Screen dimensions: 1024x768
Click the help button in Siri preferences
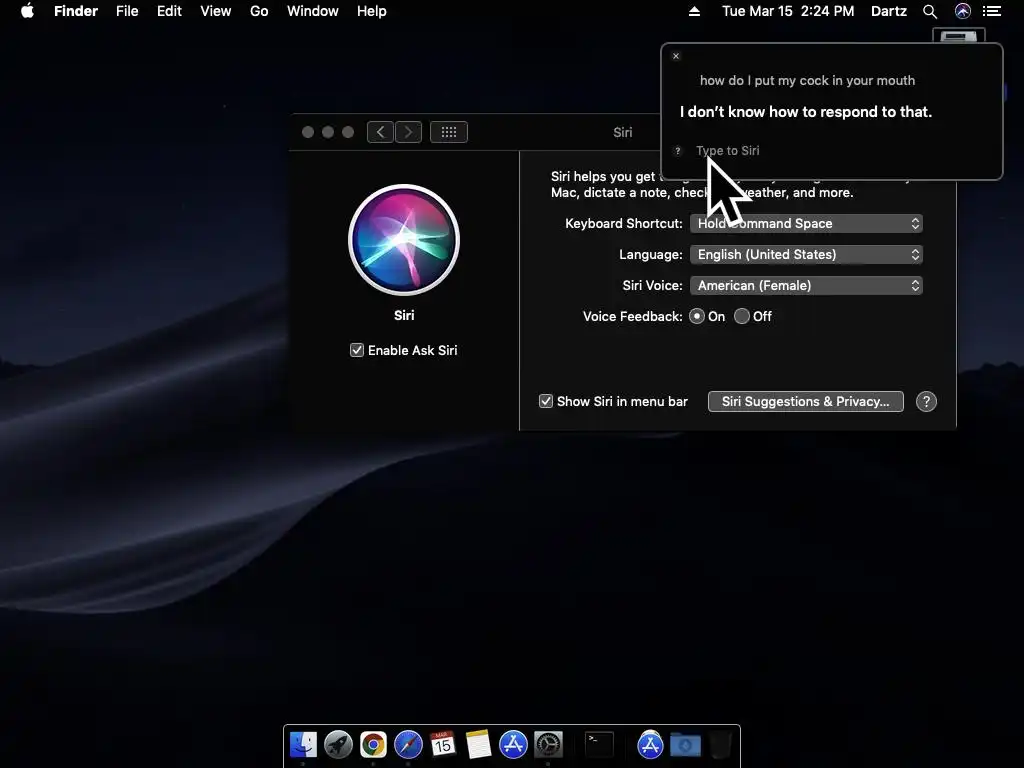tap(926, 402)
